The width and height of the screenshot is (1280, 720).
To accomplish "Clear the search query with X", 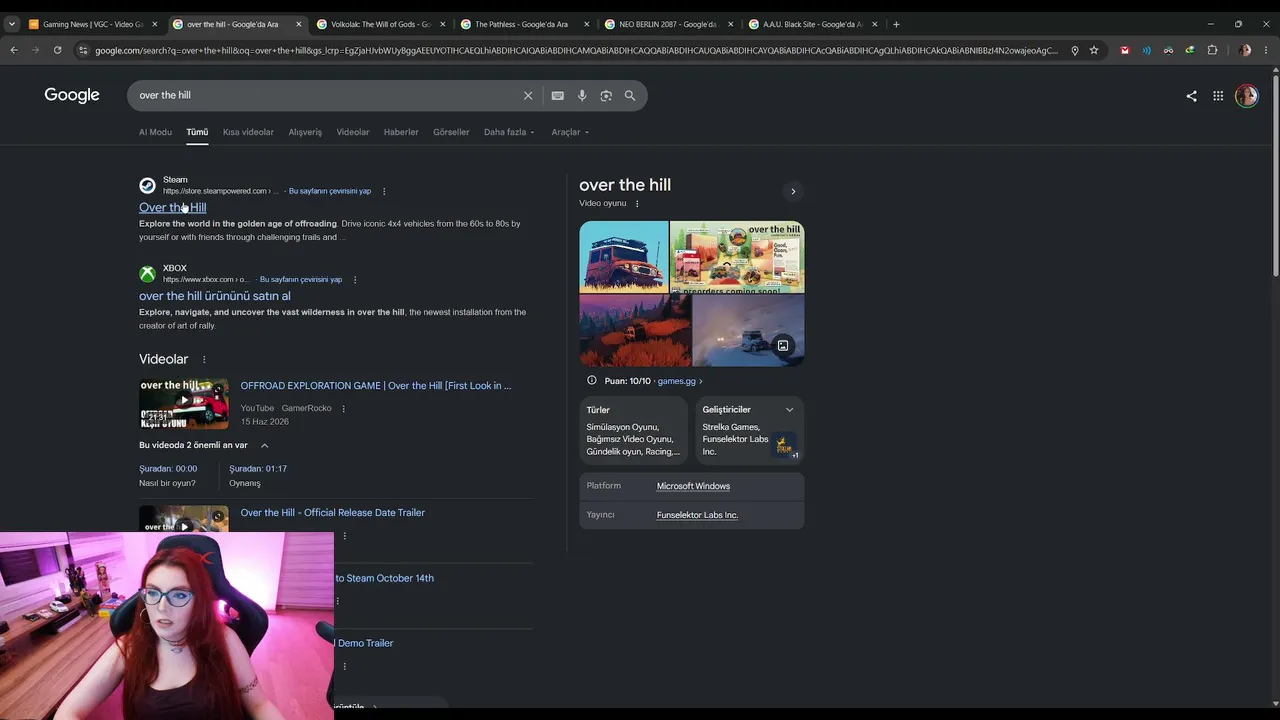I will tap(528, 95).
